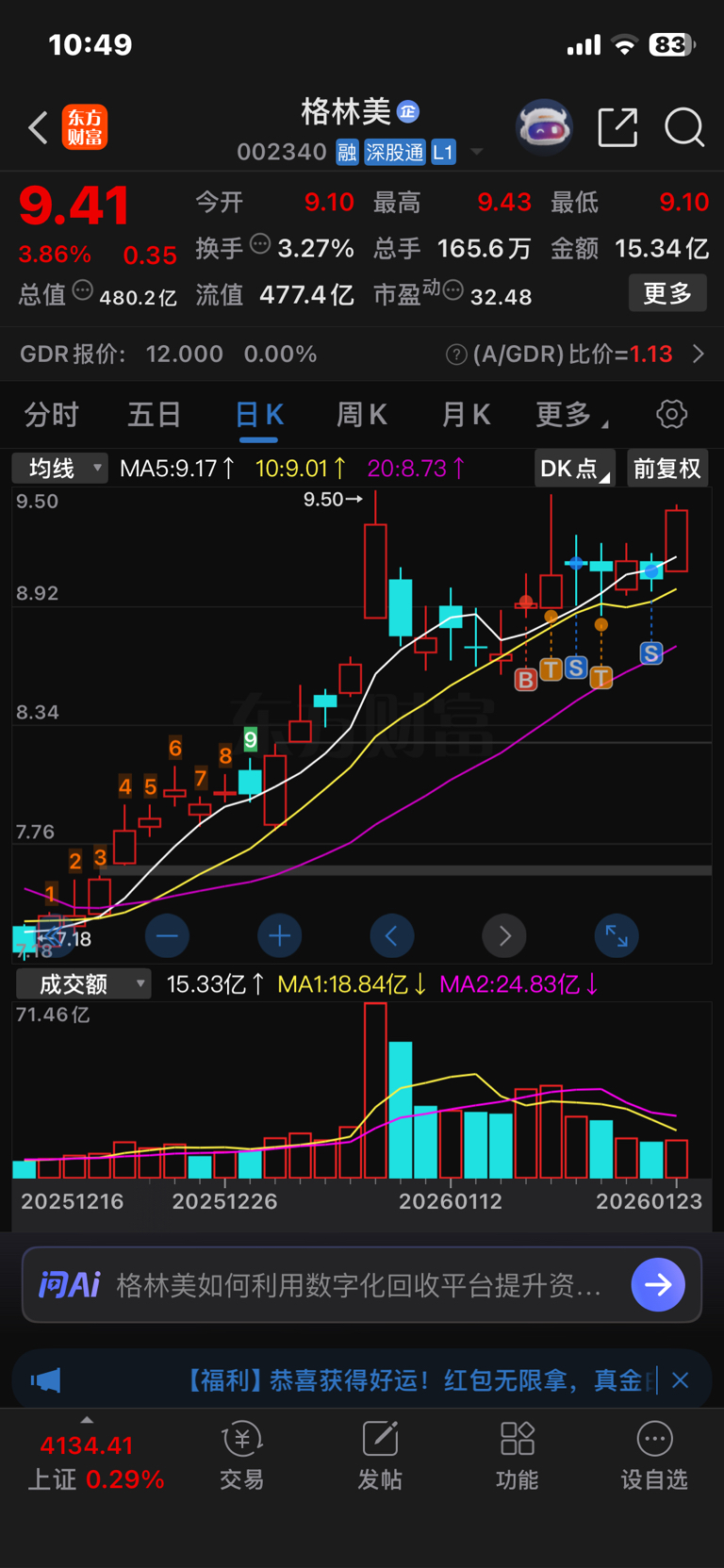Switch to 五日 tab
The image size is (724, 1568).
click(155, 415)
